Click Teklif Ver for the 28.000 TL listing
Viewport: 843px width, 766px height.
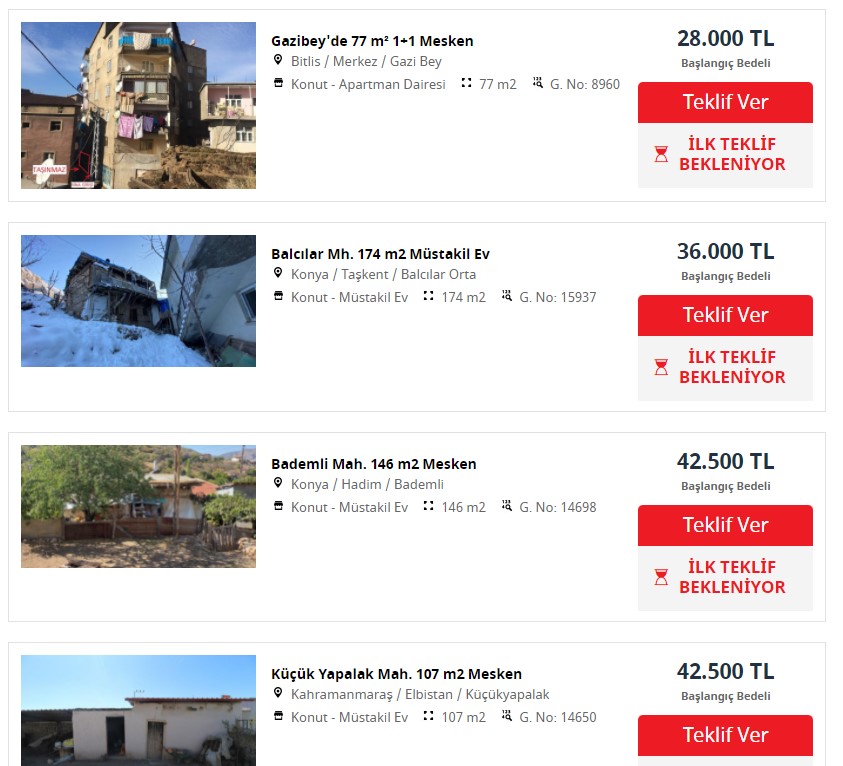[725, 102]
